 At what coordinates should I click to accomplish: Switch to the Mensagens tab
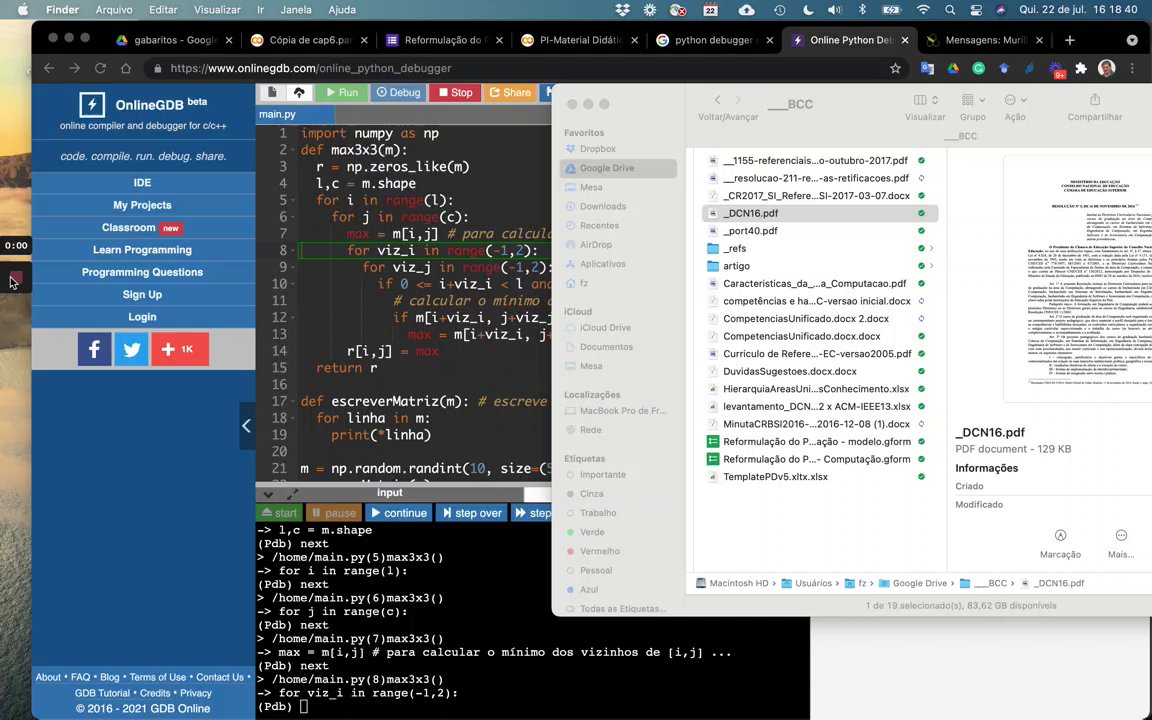pyautogui.click(x=984, y=40)
